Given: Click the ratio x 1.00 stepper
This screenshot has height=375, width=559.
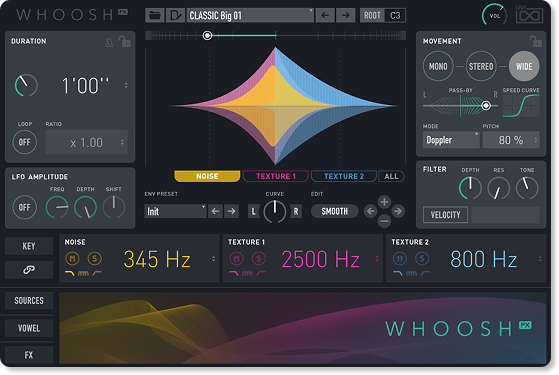Looking at the screenshot, I should [x=122, y=142].
